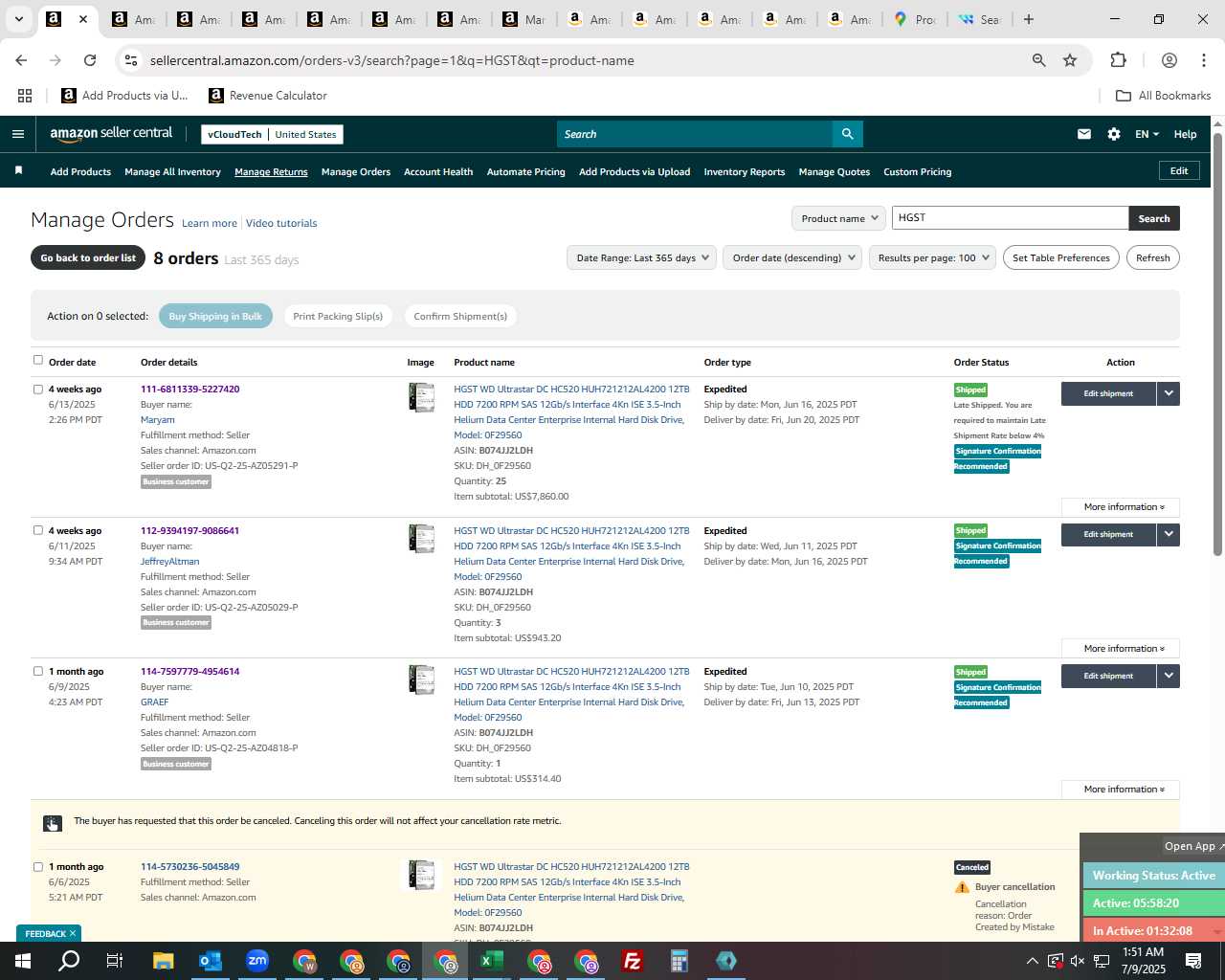Viewport: 1225px width, 980px height.
Task: Open the tab search dropdown arrow
Action: coord(18,19)
